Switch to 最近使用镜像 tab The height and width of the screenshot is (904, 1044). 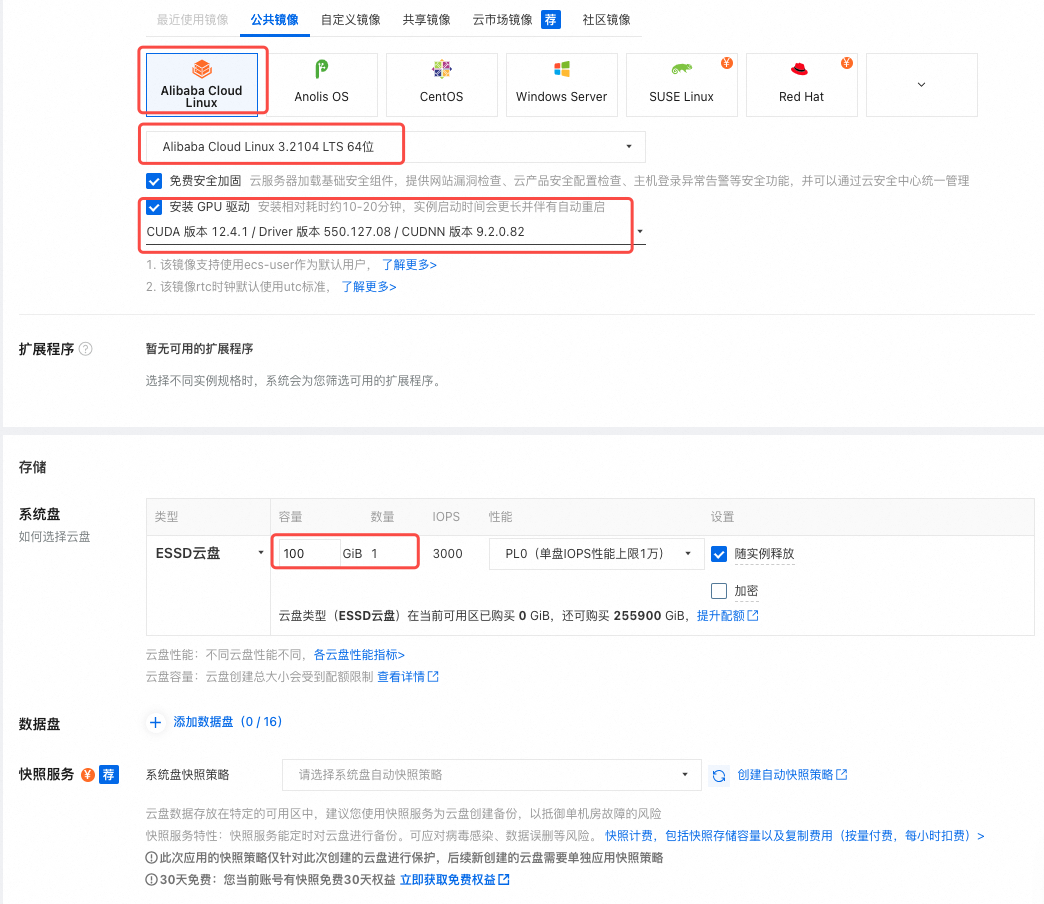pos(192,19)
